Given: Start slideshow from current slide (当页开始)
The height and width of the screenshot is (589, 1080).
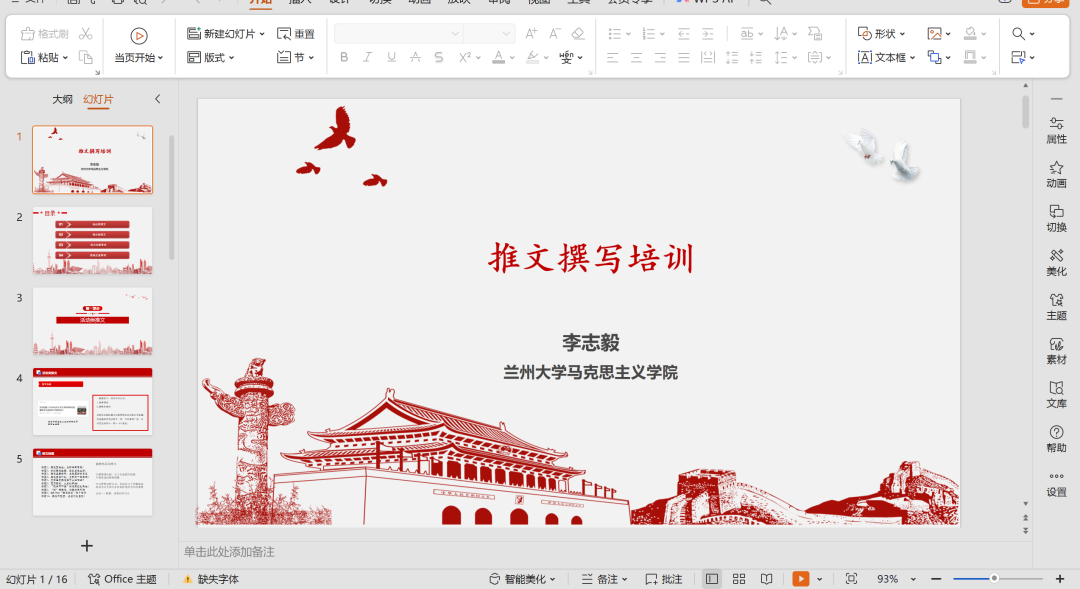Looking at the screenshot, I should coord(138,45).
